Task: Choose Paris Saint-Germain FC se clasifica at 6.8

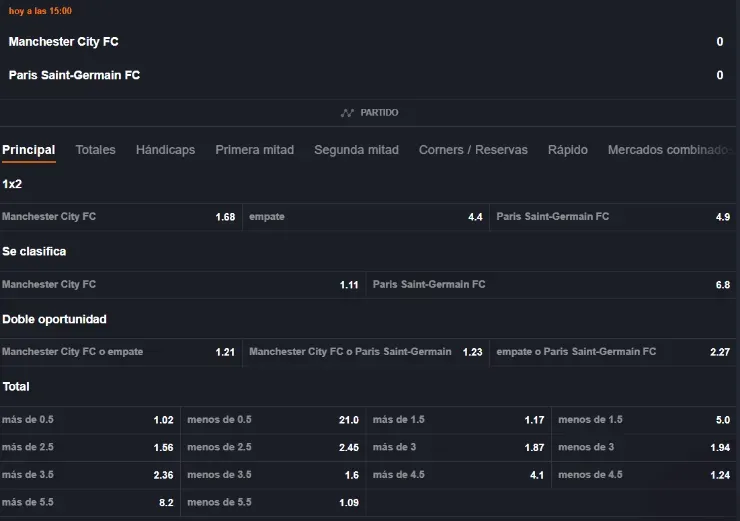Action: point(552,285)
